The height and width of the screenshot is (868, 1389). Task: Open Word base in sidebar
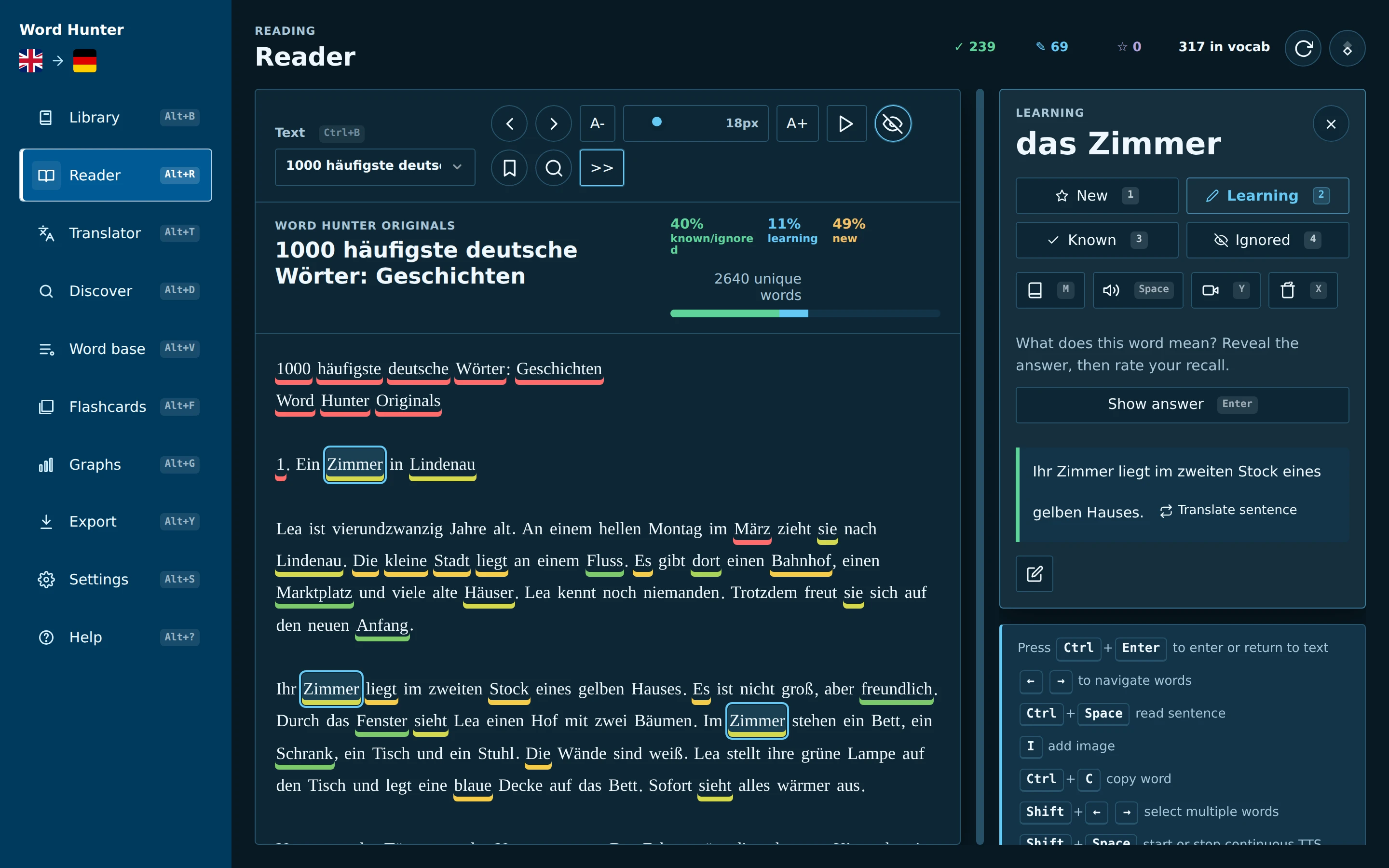coord(116,349)
